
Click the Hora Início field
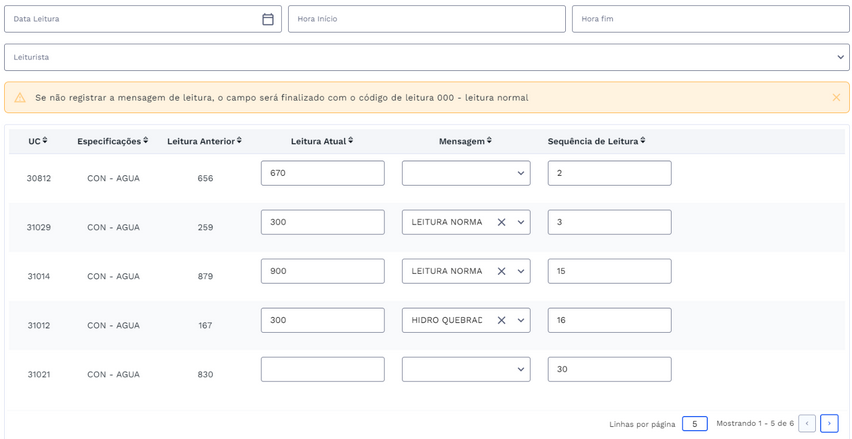(x=426, y=19)
